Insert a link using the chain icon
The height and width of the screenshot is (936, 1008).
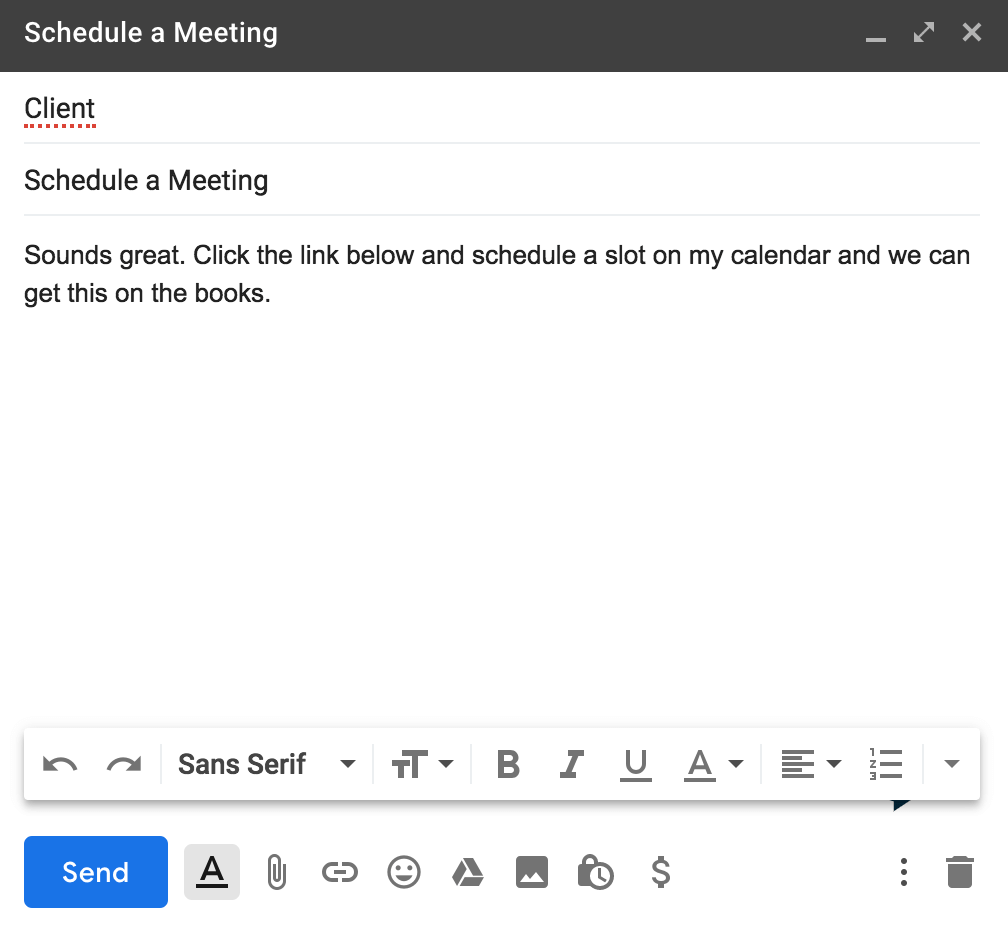(339, 872)
